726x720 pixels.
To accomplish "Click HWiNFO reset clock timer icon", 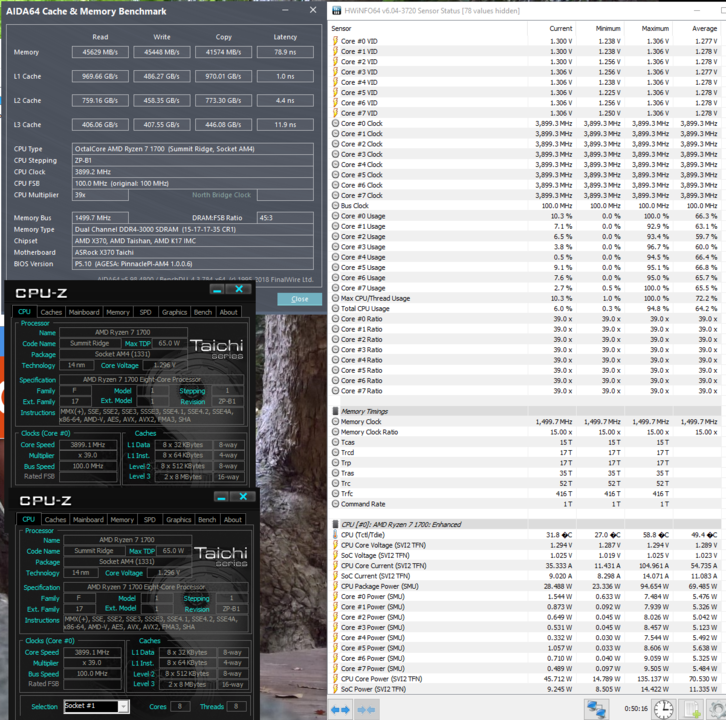I will click(x=663, y=709).
